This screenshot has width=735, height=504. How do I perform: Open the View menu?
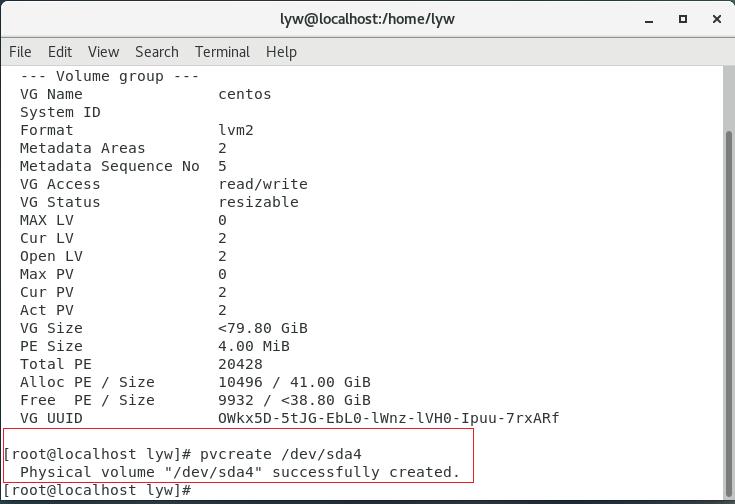coord(104,52)
